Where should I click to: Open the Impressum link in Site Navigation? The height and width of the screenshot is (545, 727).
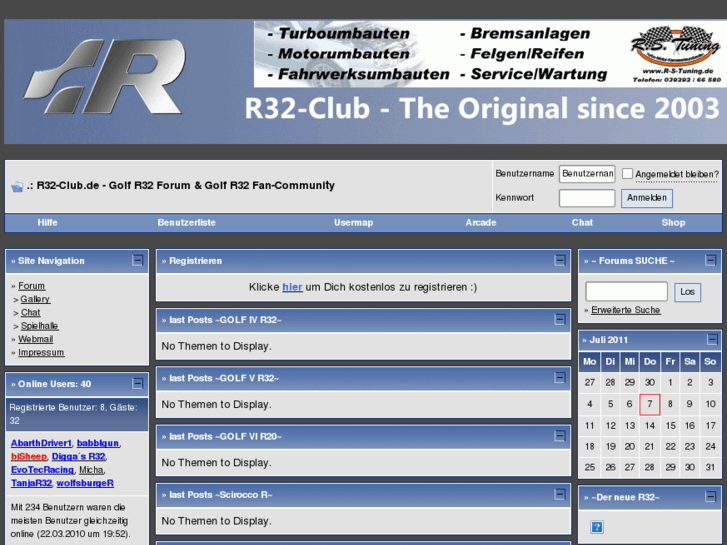41,353
